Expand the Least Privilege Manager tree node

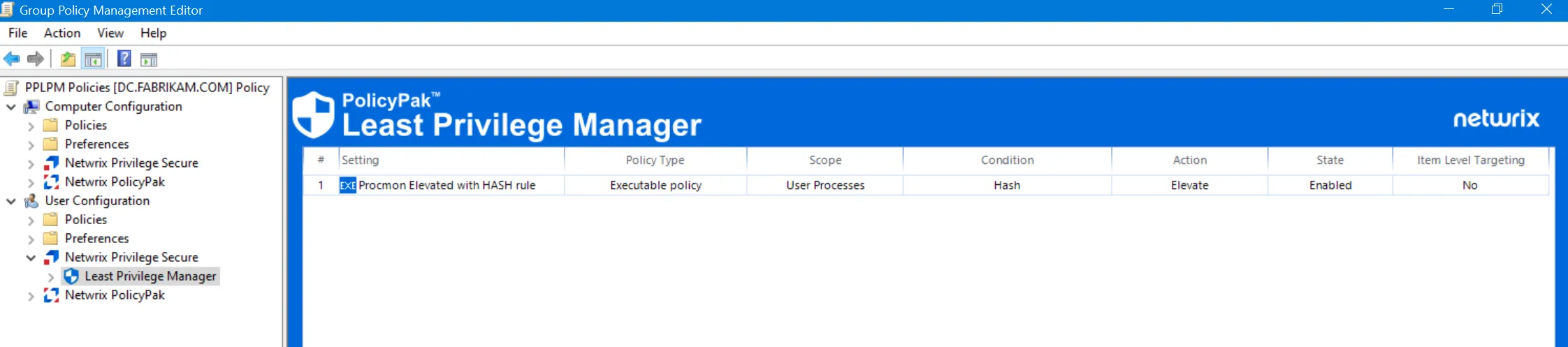(x=50, y=277)
